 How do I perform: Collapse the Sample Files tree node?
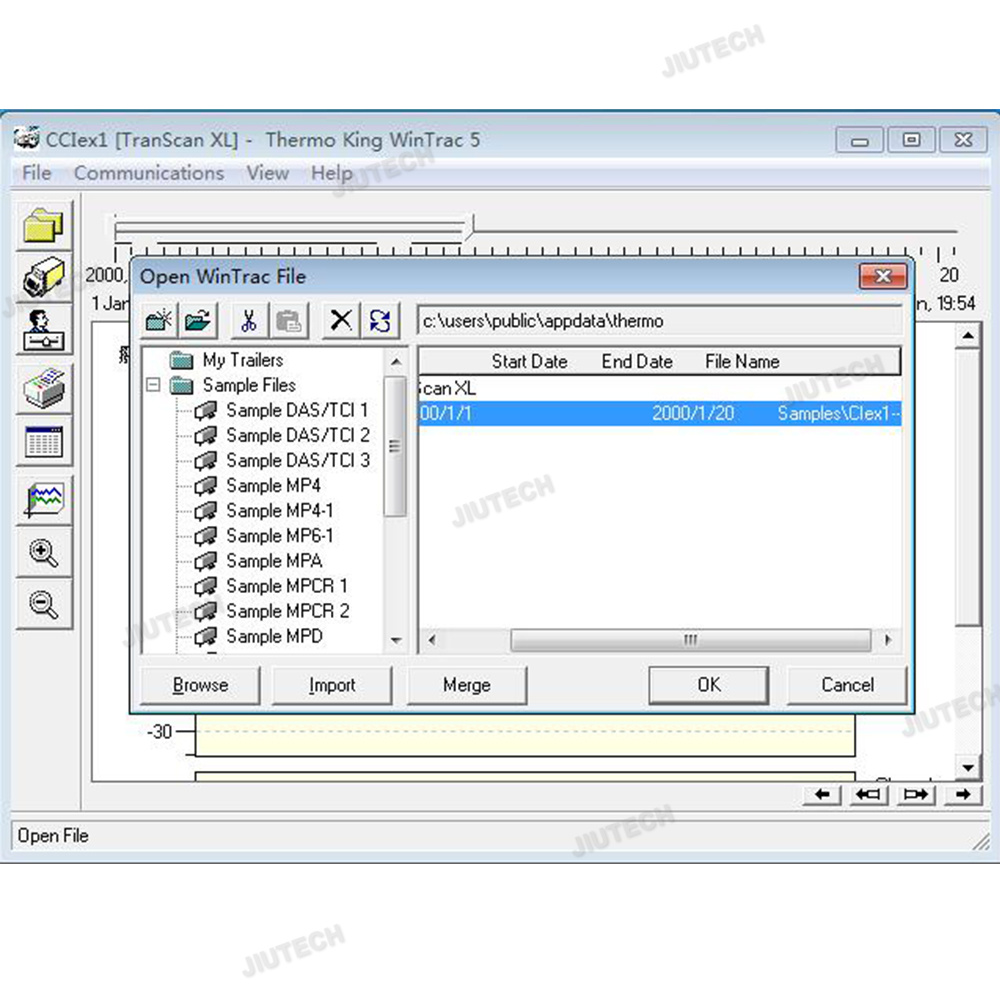pos(153,385)
